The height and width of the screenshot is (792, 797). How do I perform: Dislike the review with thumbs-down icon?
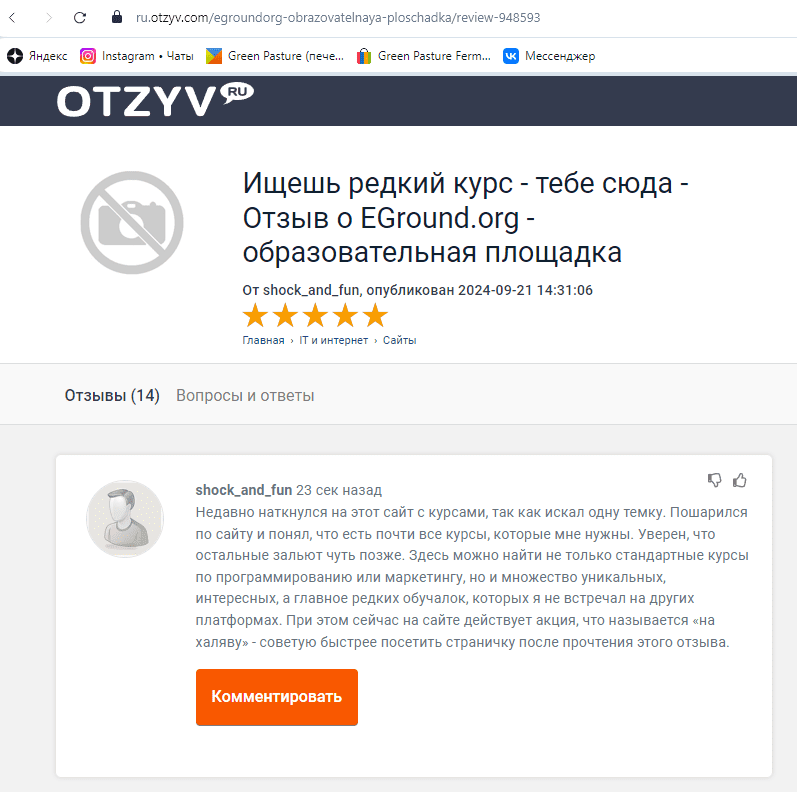tap(715, 480)
